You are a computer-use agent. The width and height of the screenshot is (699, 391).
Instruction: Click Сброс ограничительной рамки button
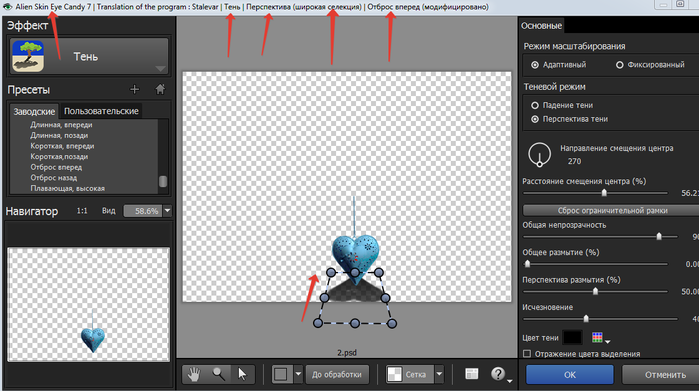click(612, 210)
